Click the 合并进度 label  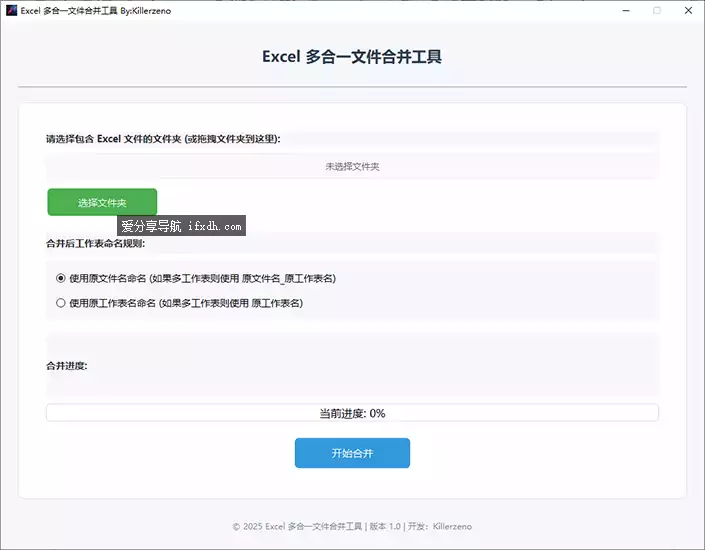coord(67,366)
